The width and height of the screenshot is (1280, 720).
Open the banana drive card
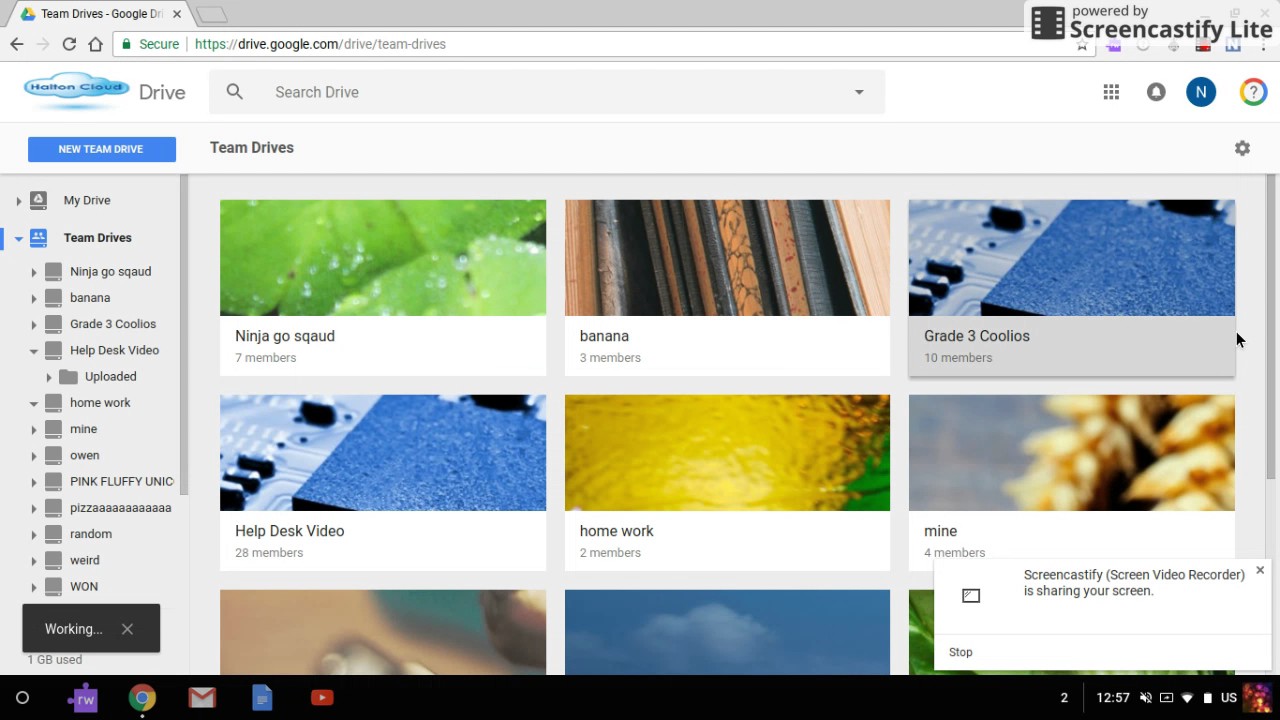[727, 288]
